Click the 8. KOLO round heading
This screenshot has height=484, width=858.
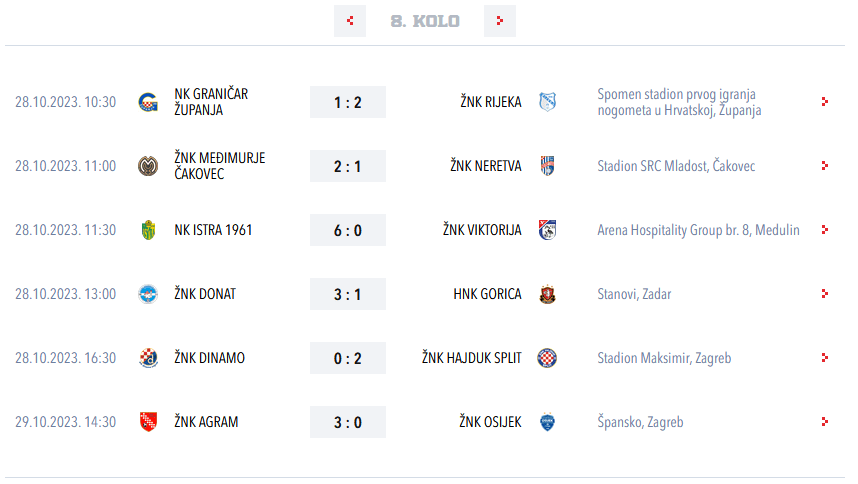[x=425, y=21]
